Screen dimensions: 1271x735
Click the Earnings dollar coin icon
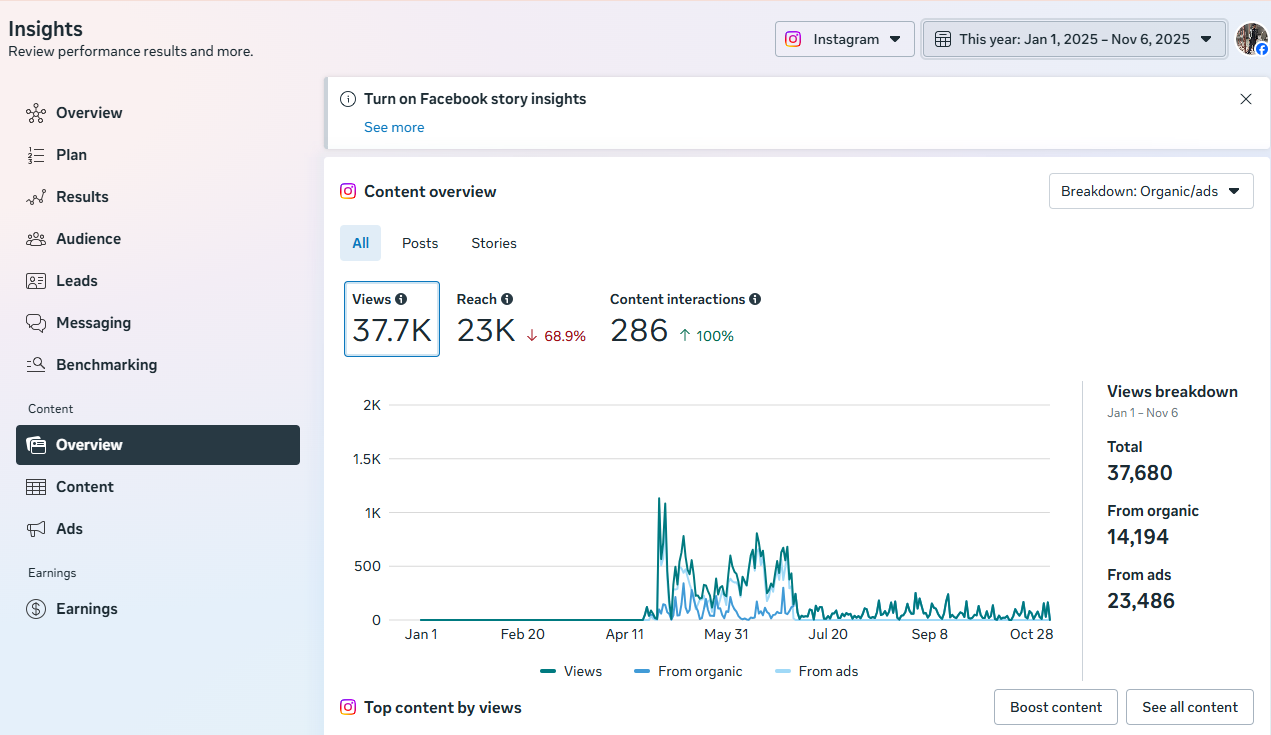pyautogui.click(x=36, y=609)
